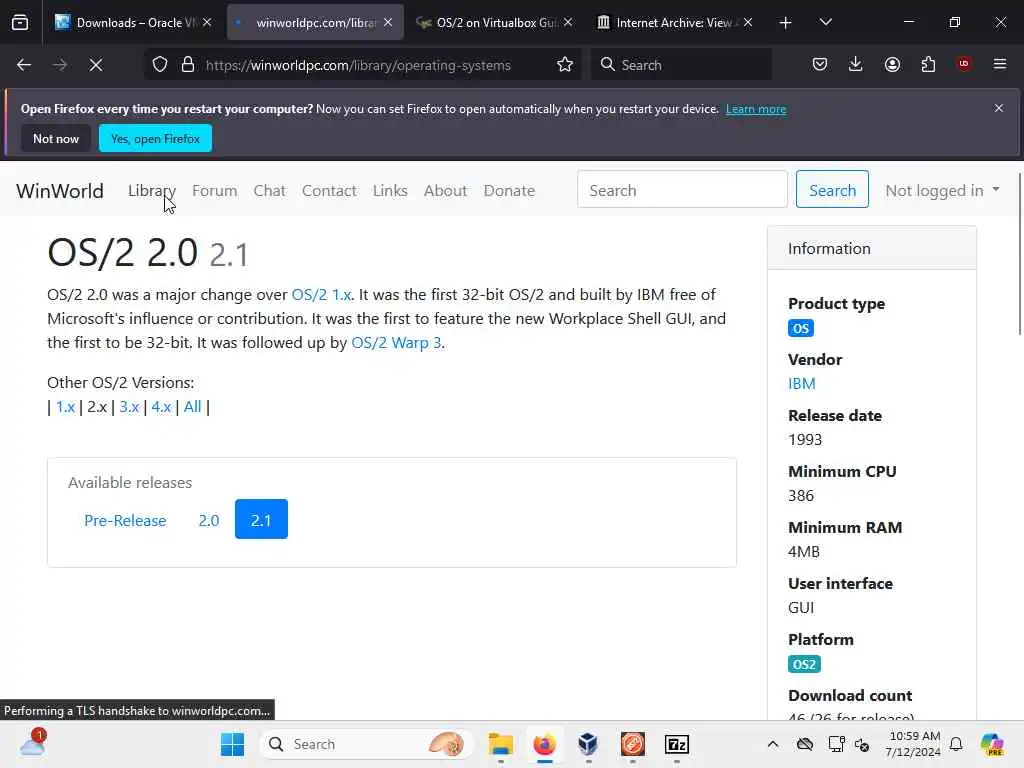Open the Learn more link

(x=756, y=109)
